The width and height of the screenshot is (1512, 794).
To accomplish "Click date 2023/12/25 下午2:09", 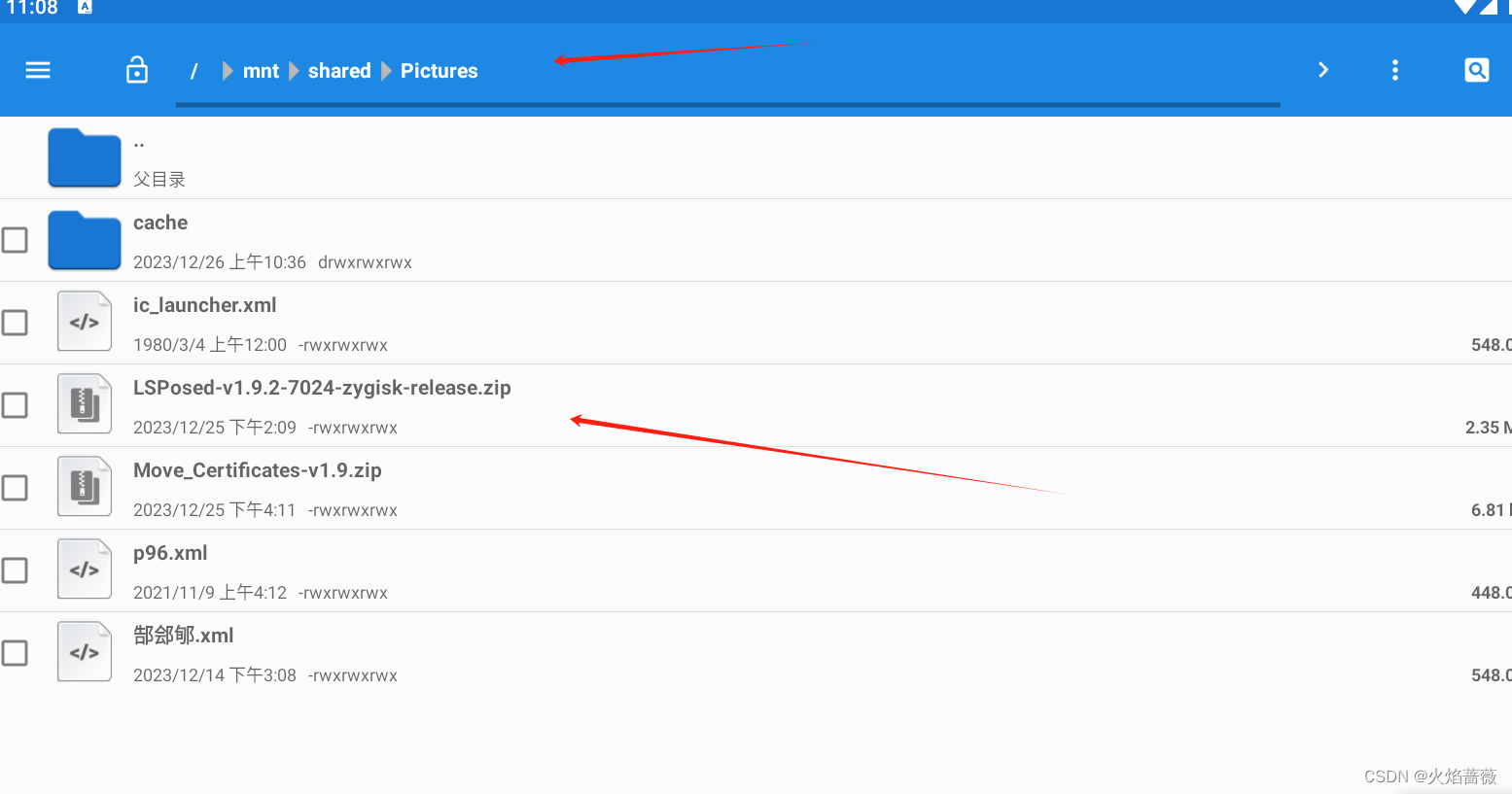I will pyautogui.click(x=215, y=428).
